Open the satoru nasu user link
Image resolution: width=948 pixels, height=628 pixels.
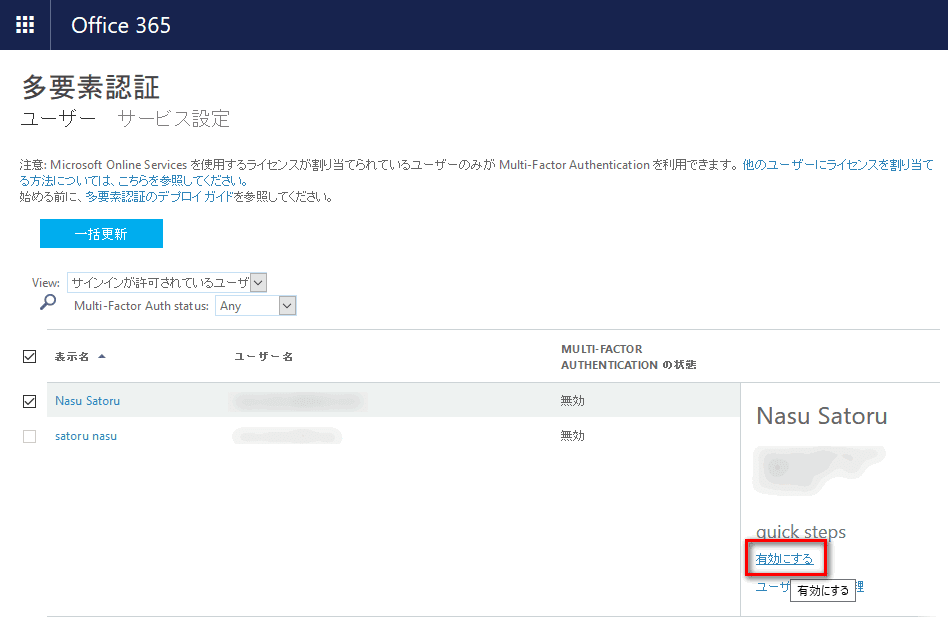[x=86, y=436]
